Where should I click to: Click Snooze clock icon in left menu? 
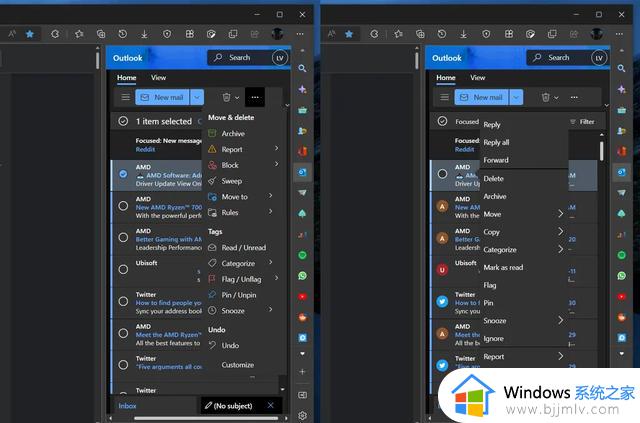pos(212,310)
